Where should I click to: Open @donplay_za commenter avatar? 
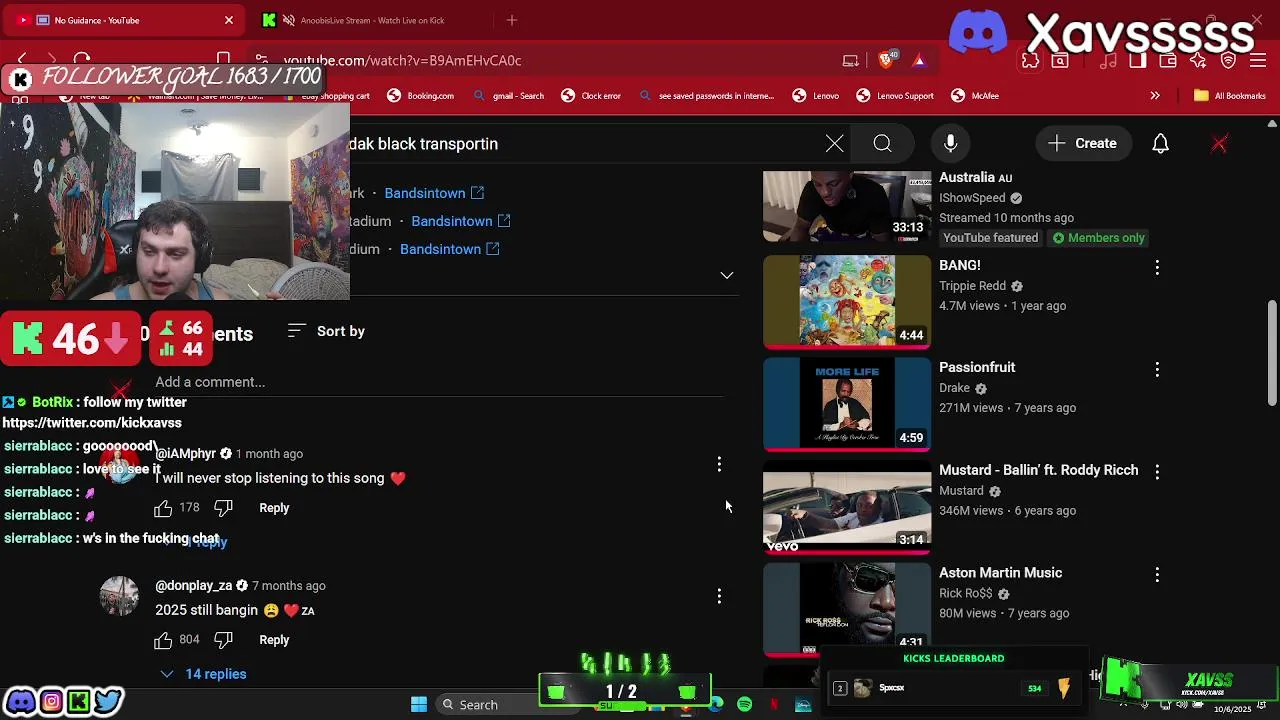(119, 596)
